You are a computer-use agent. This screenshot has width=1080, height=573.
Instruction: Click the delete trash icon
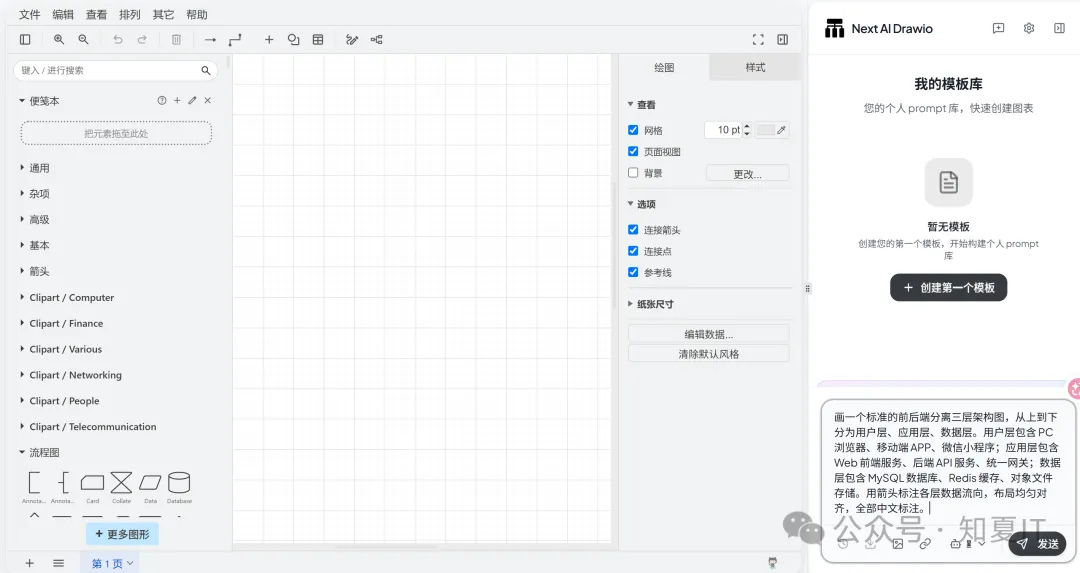(176, 40)
